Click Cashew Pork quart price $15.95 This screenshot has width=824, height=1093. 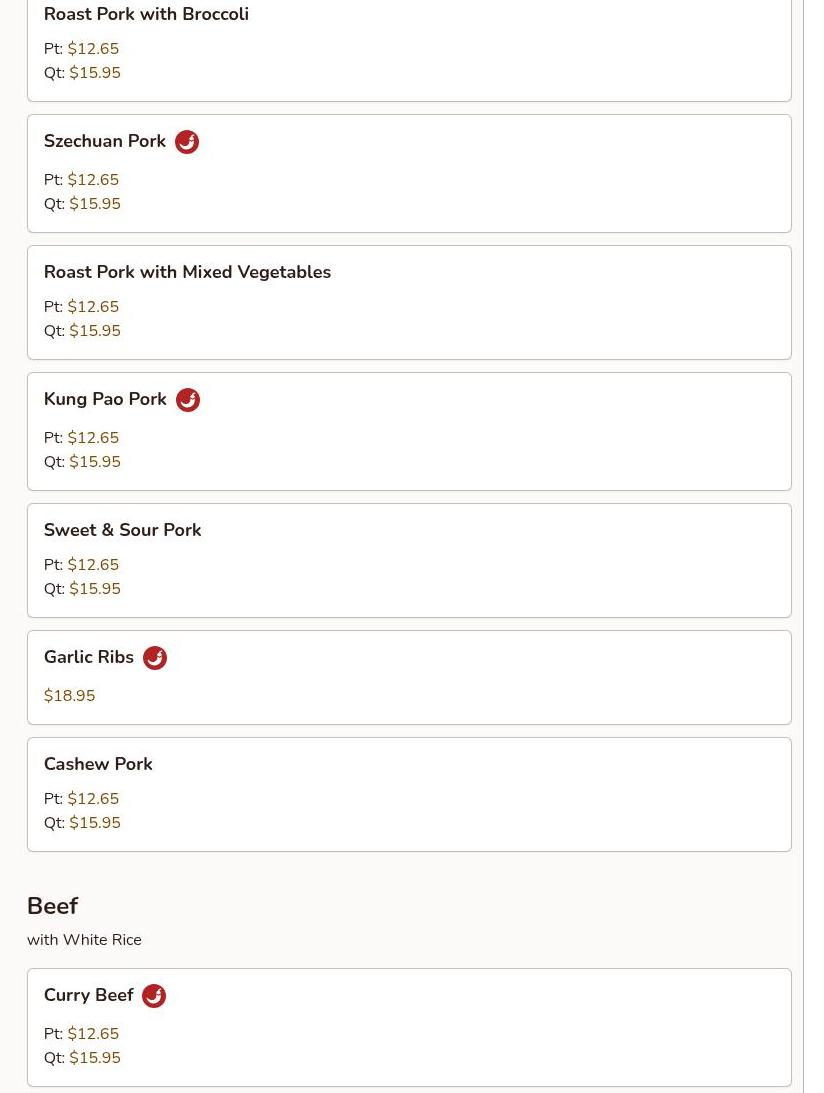click(95, 823)
